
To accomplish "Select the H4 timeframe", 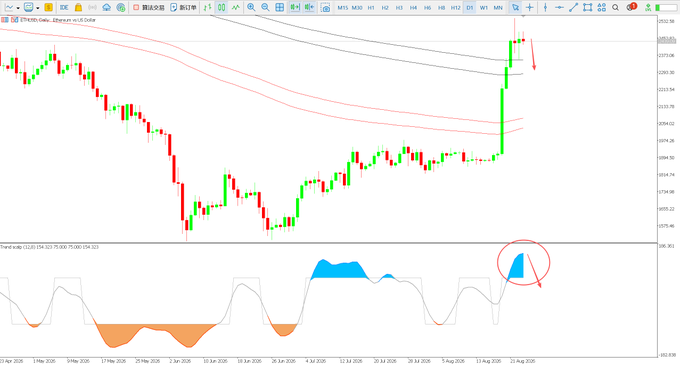I will 413,8.
